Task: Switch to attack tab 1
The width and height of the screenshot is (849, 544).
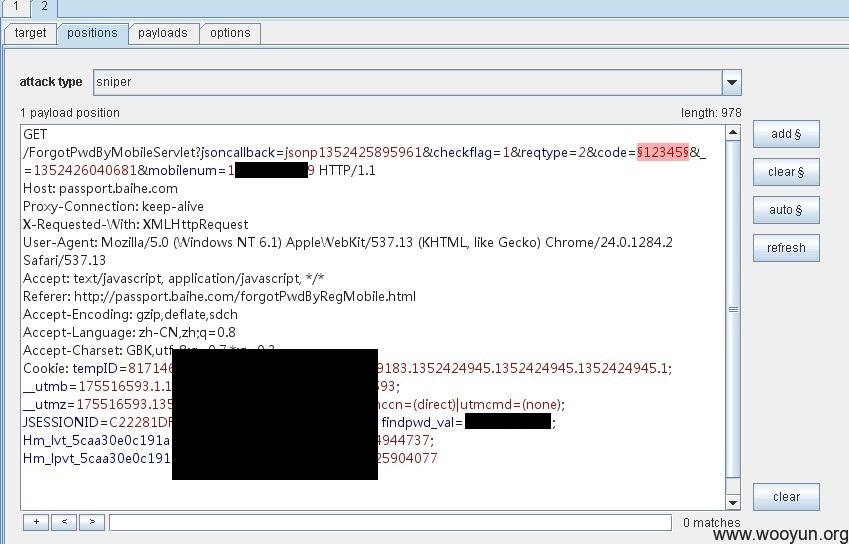Action: (15, 6)
